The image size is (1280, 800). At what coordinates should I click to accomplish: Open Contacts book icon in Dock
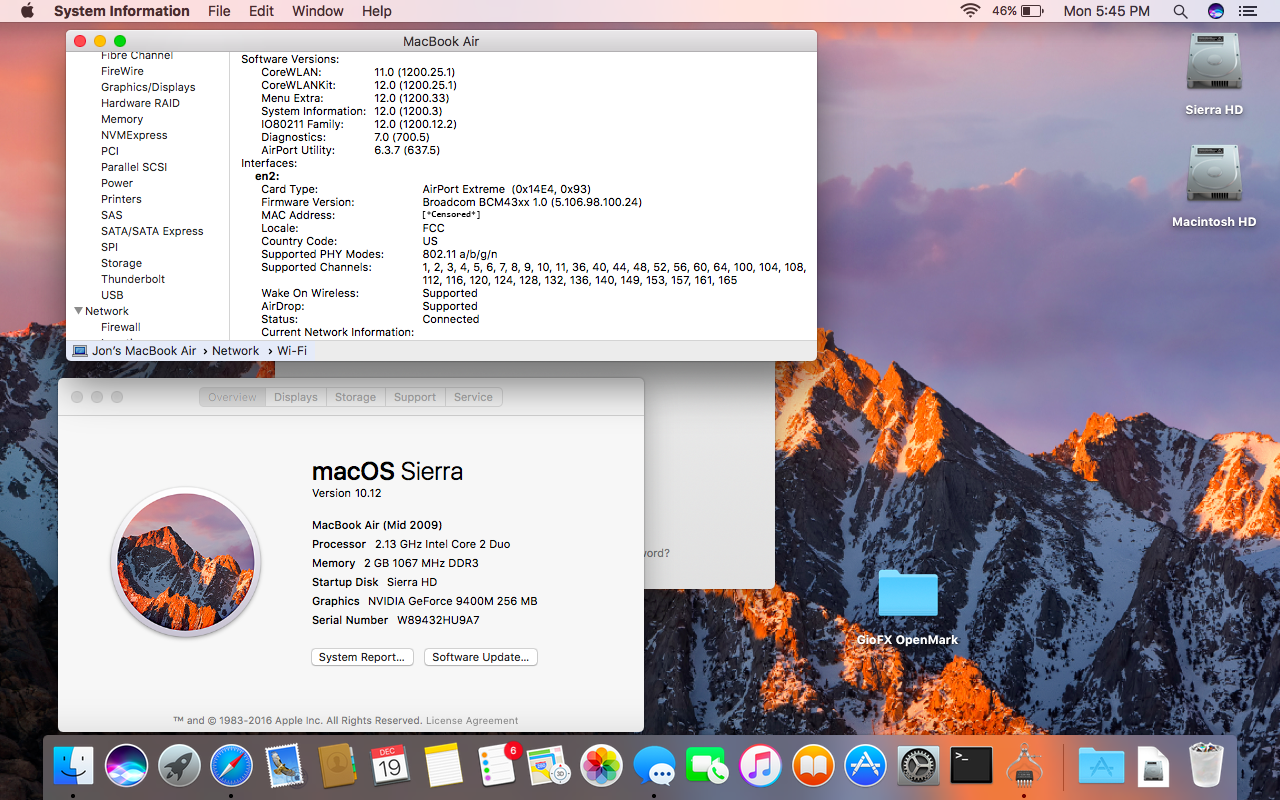click(x=338, y=767)
